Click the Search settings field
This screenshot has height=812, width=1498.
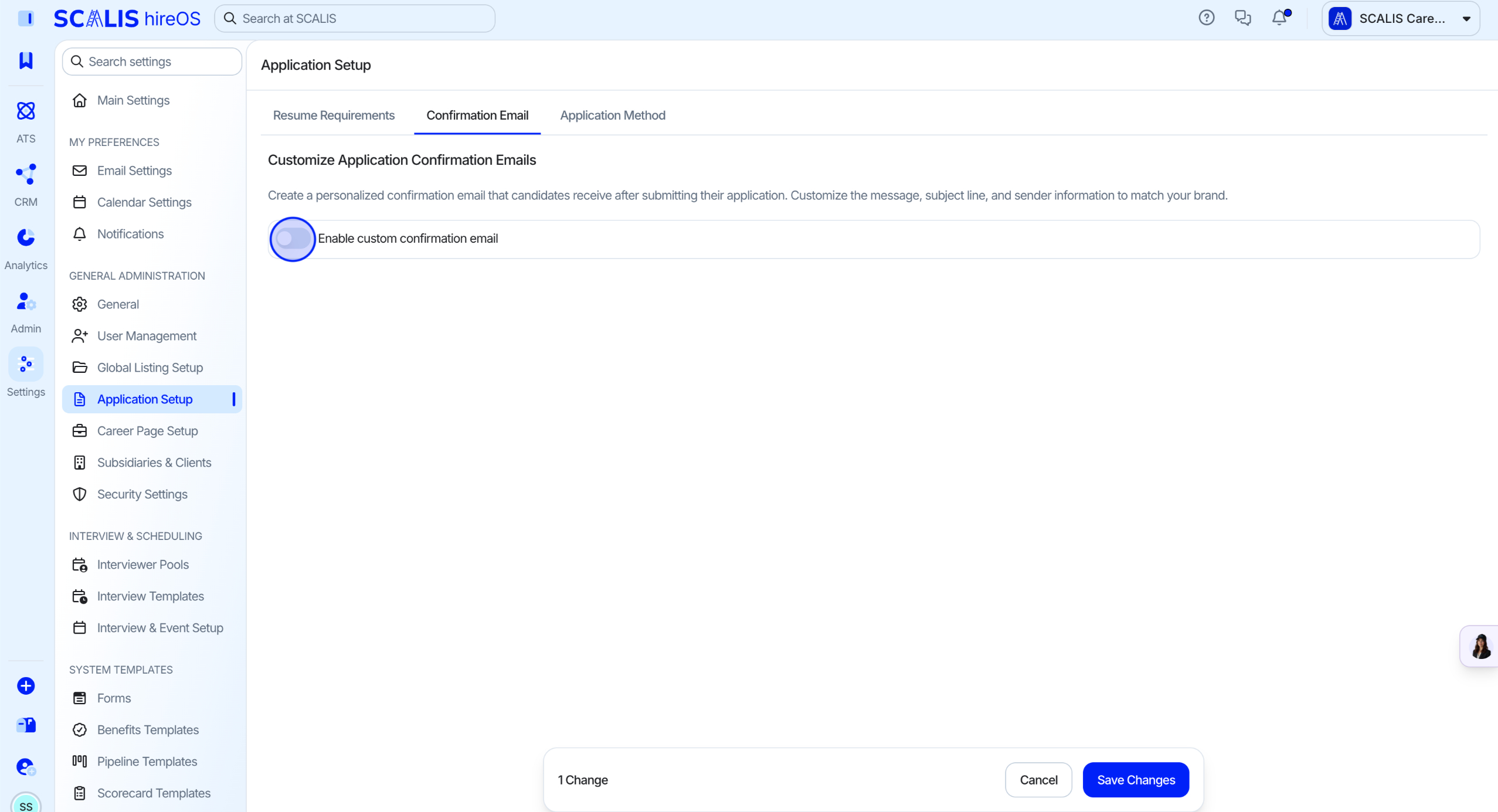point(152,62)
